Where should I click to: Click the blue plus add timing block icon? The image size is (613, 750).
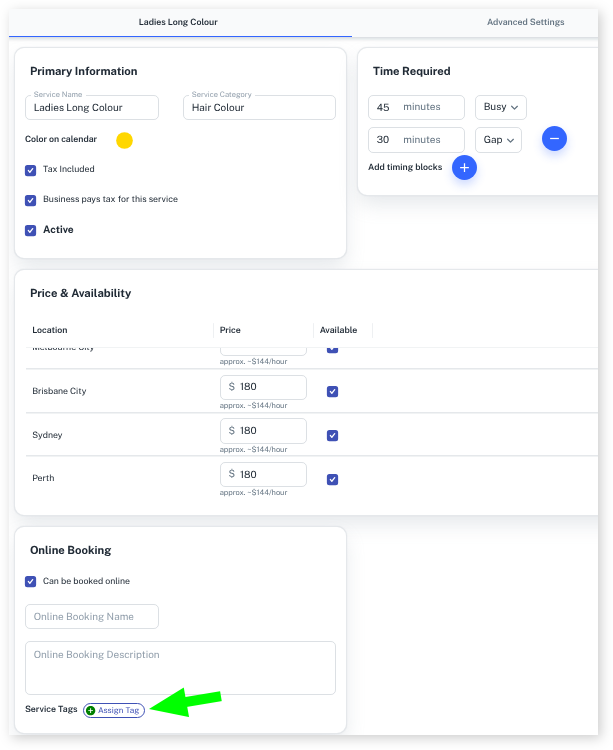pos(464,168)
